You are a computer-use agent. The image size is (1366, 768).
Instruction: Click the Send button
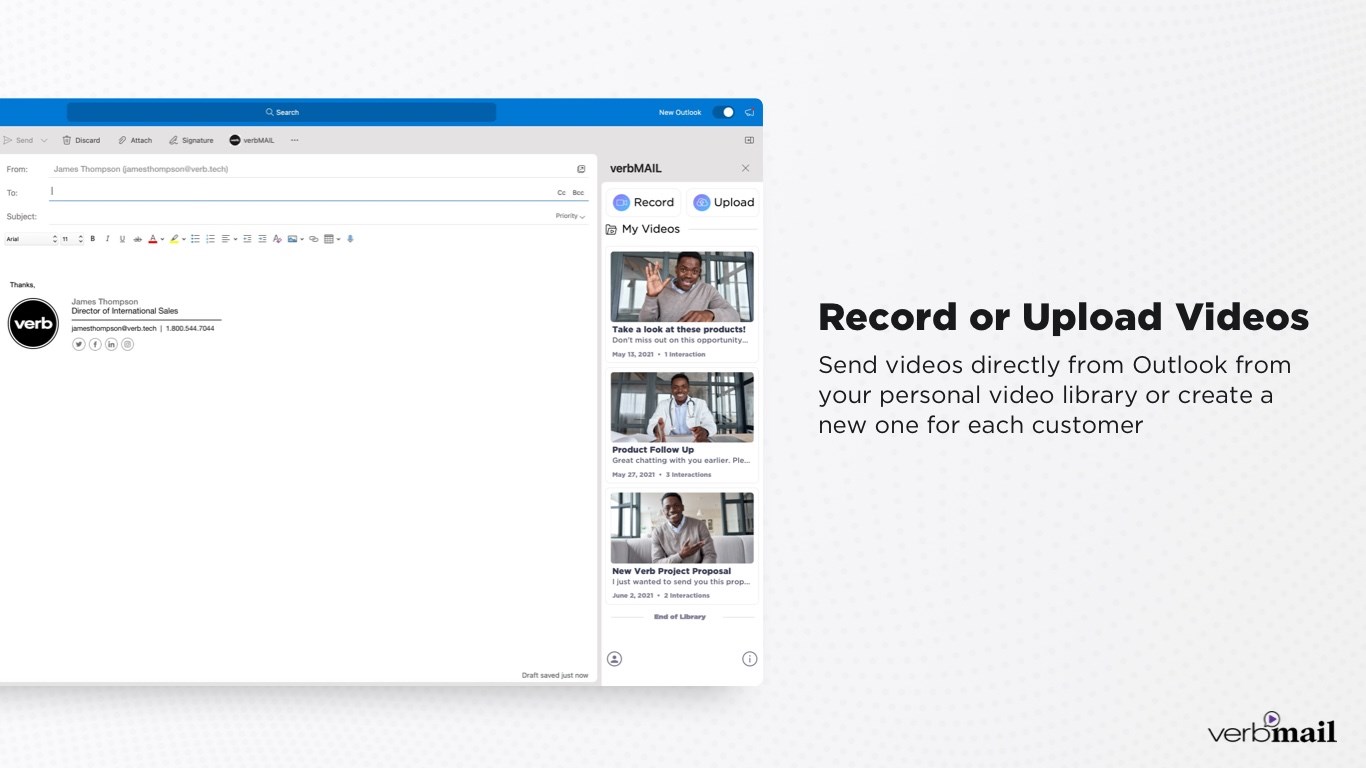[x=18, y=140]
